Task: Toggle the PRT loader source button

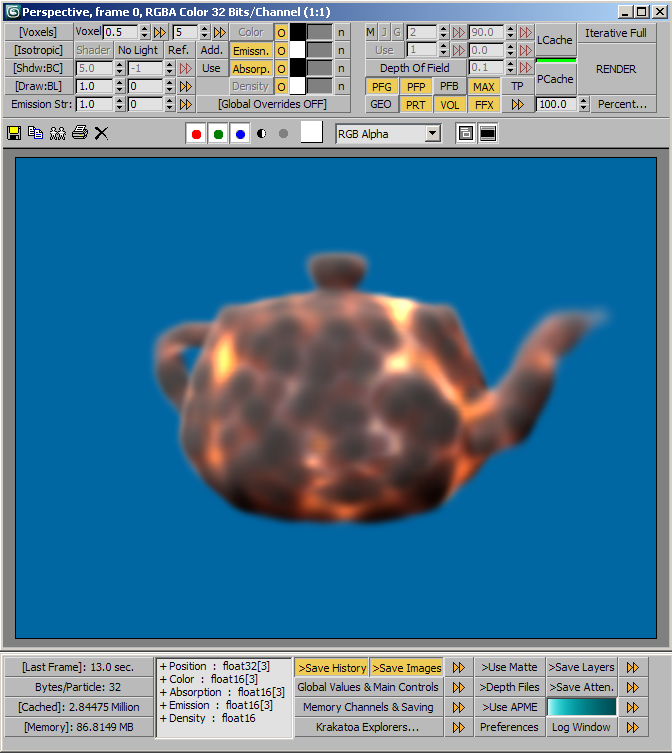Action: tap(415, 104)
